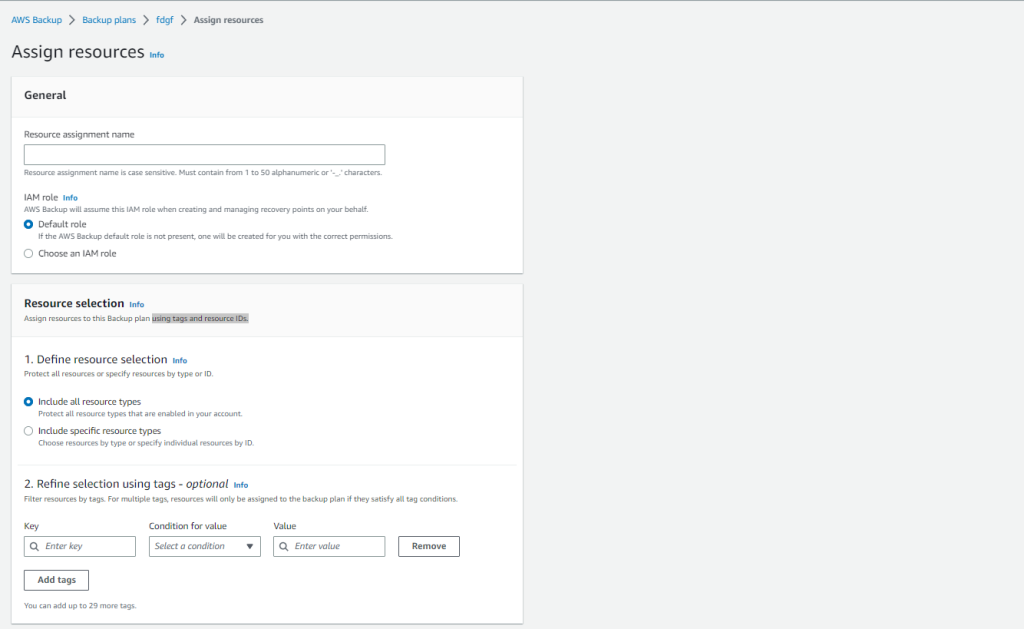
Task: Click search icon in the Value field
Action: tap(284, 546)
